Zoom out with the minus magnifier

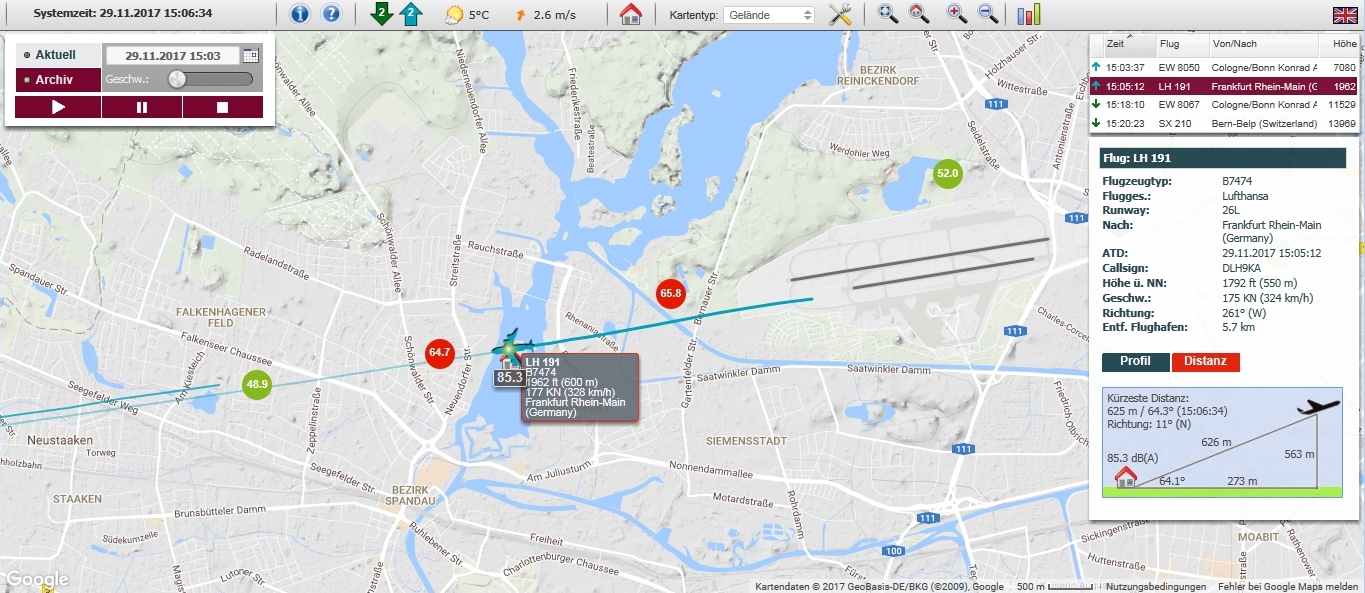(988, 14)
